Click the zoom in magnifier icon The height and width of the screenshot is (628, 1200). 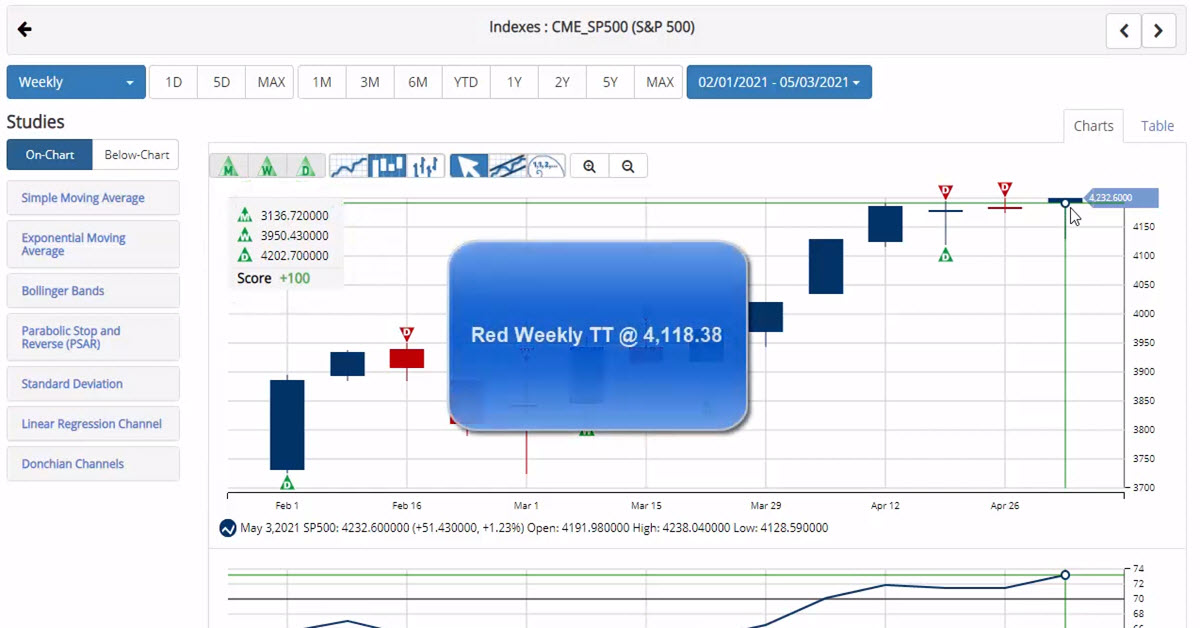(x=590, y=166)
